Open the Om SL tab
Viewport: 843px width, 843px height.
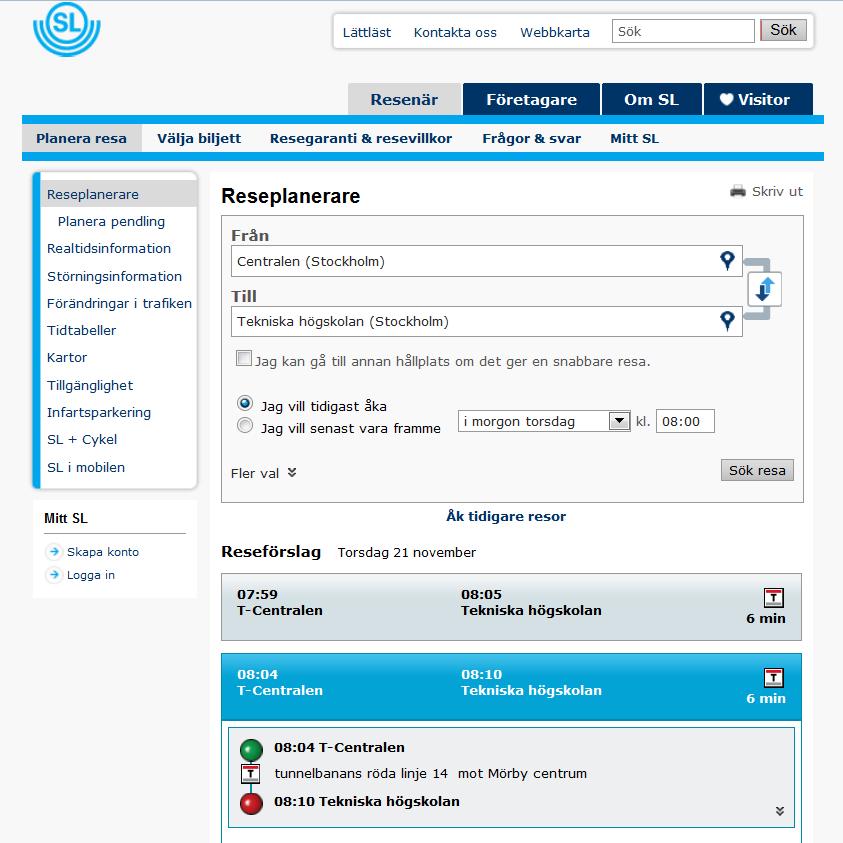pyautogui.click(x=652, y=99)
